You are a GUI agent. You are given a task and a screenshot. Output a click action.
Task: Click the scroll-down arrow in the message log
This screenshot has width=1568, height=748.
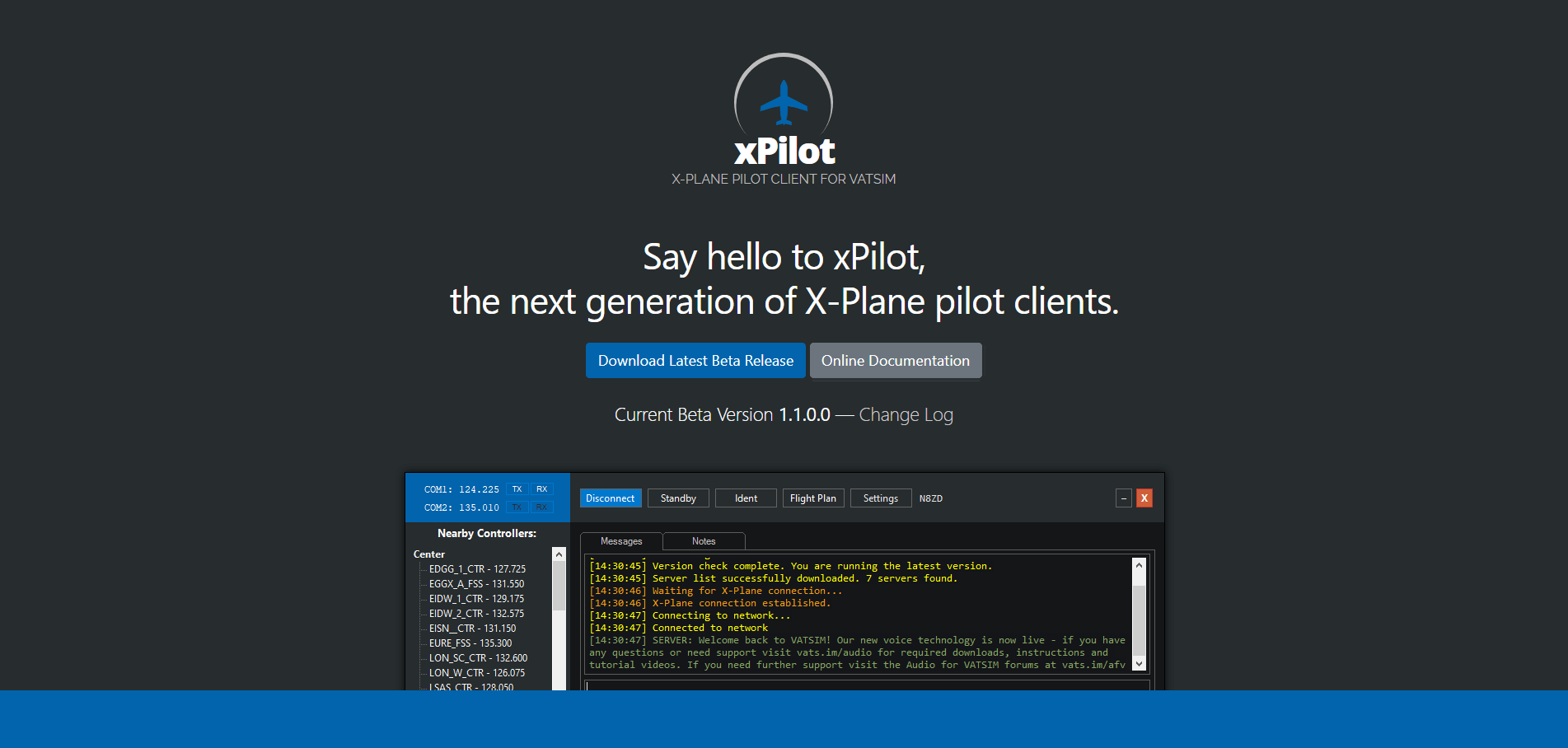tap(1139, 664)
